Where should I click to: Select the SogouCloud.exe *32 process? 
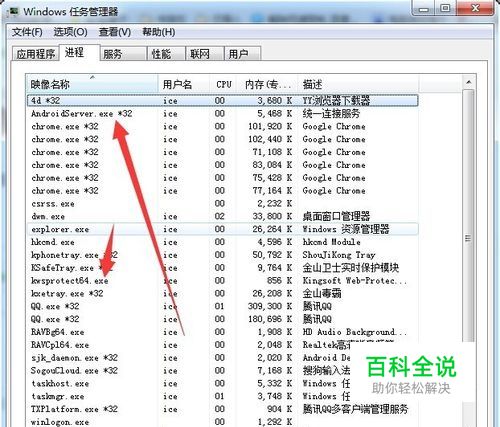coord(223,370)
